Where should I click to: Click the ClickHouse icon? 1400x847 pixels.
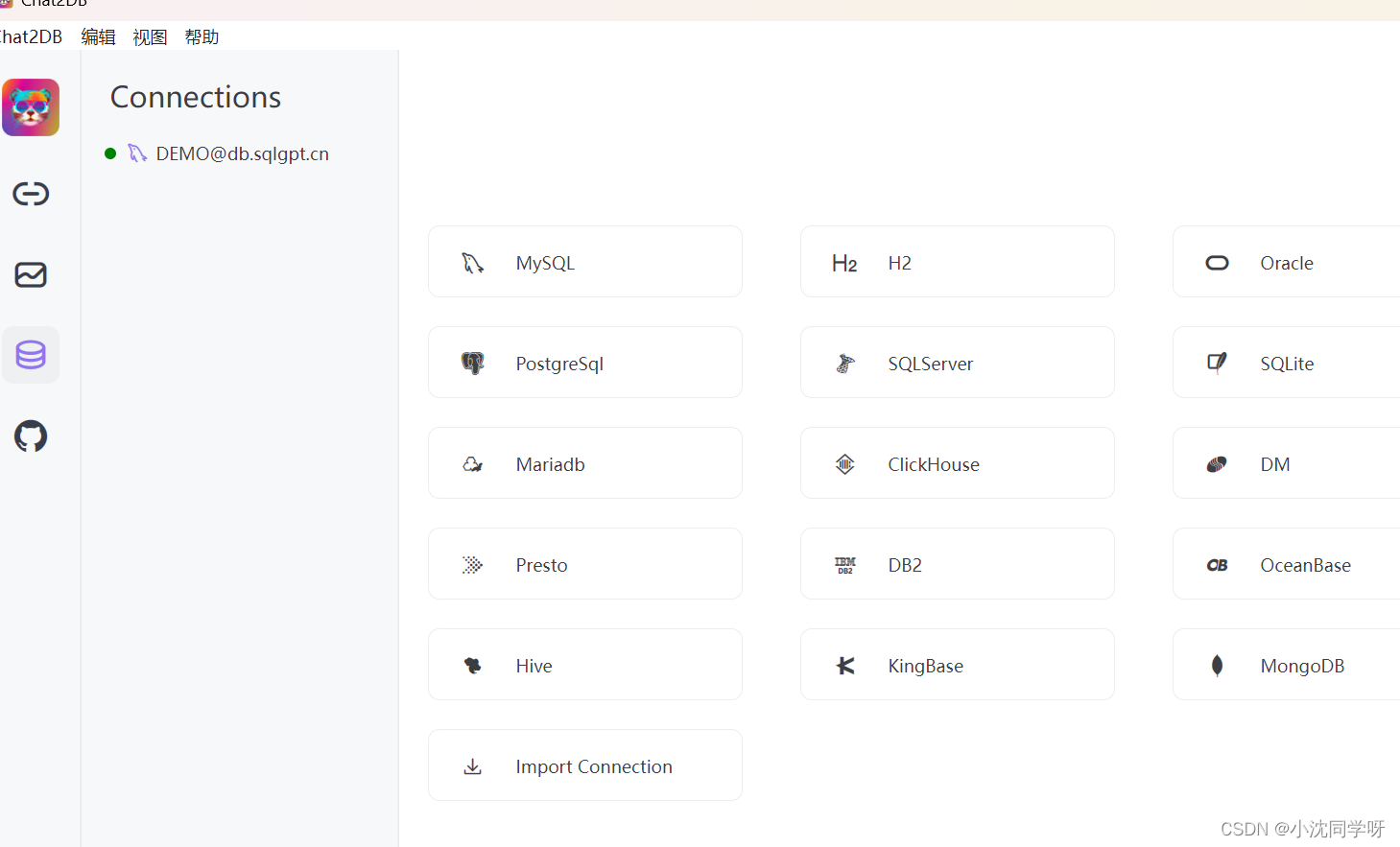tap(844, 464)
